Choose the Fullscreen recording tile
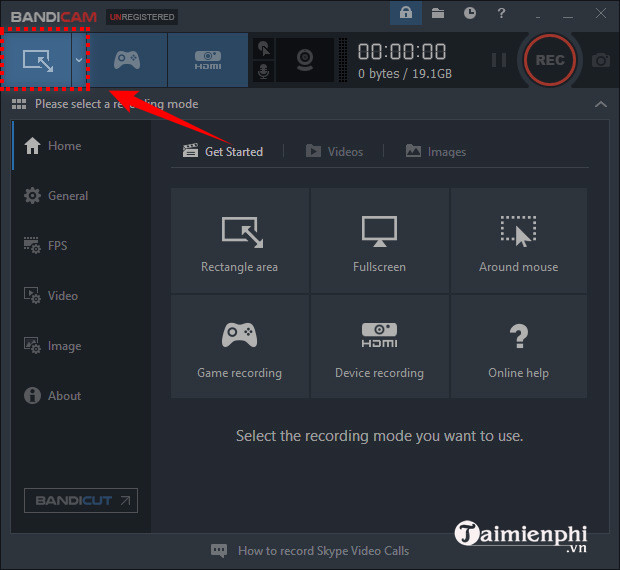 pos(379,241)
